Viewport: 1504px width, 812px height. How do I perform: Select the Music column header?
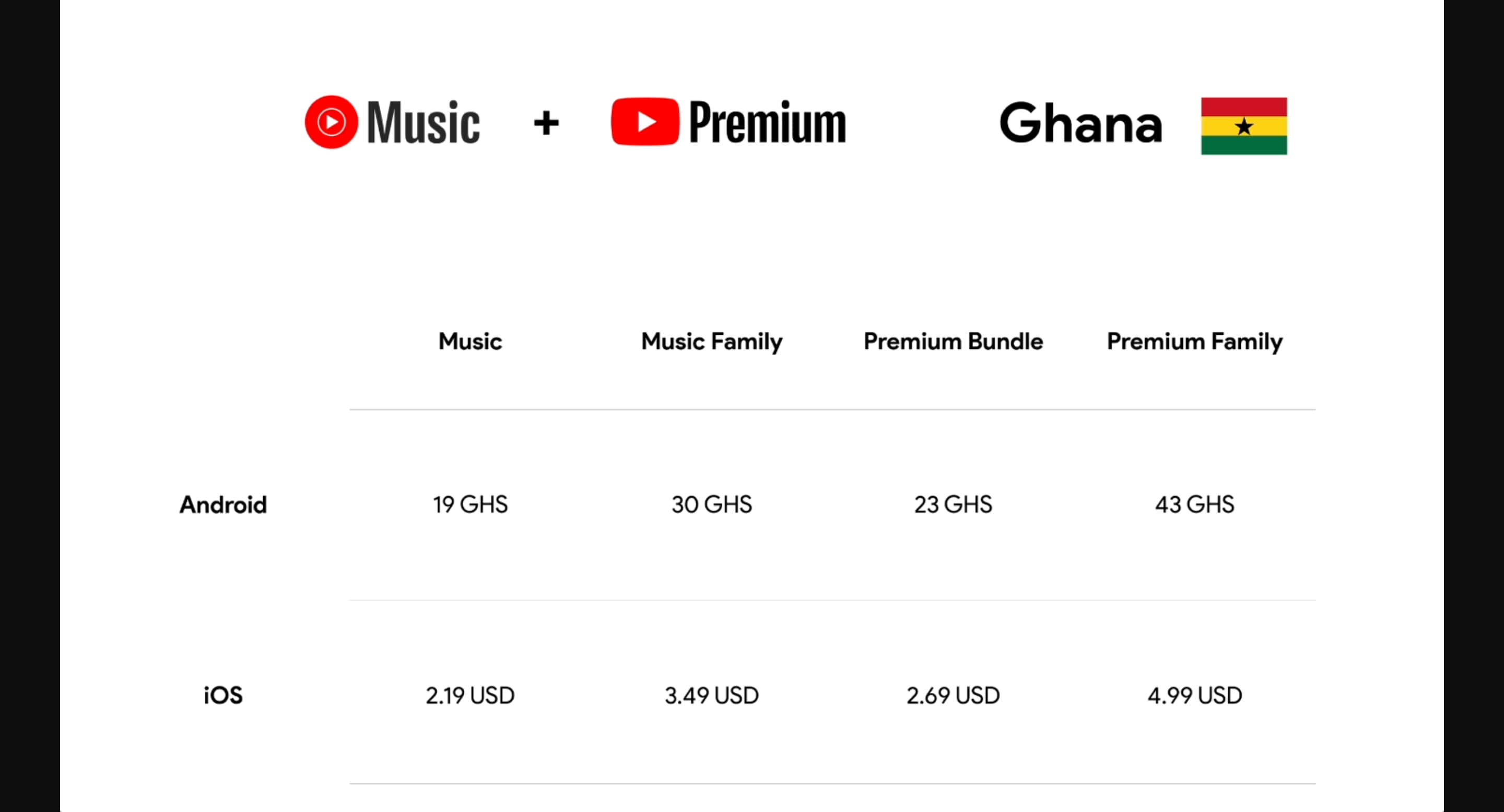point(470,342)
